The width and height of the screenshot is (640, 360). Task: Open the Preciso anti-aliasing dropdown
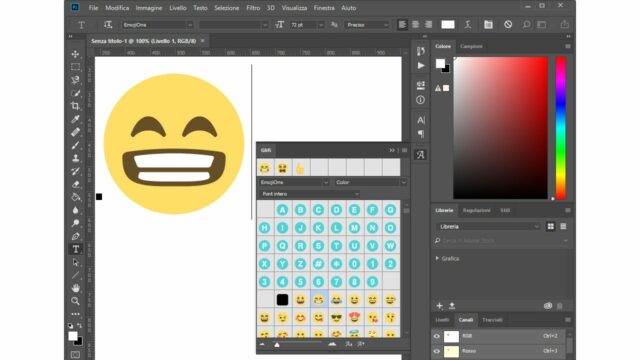coord(367,25)
